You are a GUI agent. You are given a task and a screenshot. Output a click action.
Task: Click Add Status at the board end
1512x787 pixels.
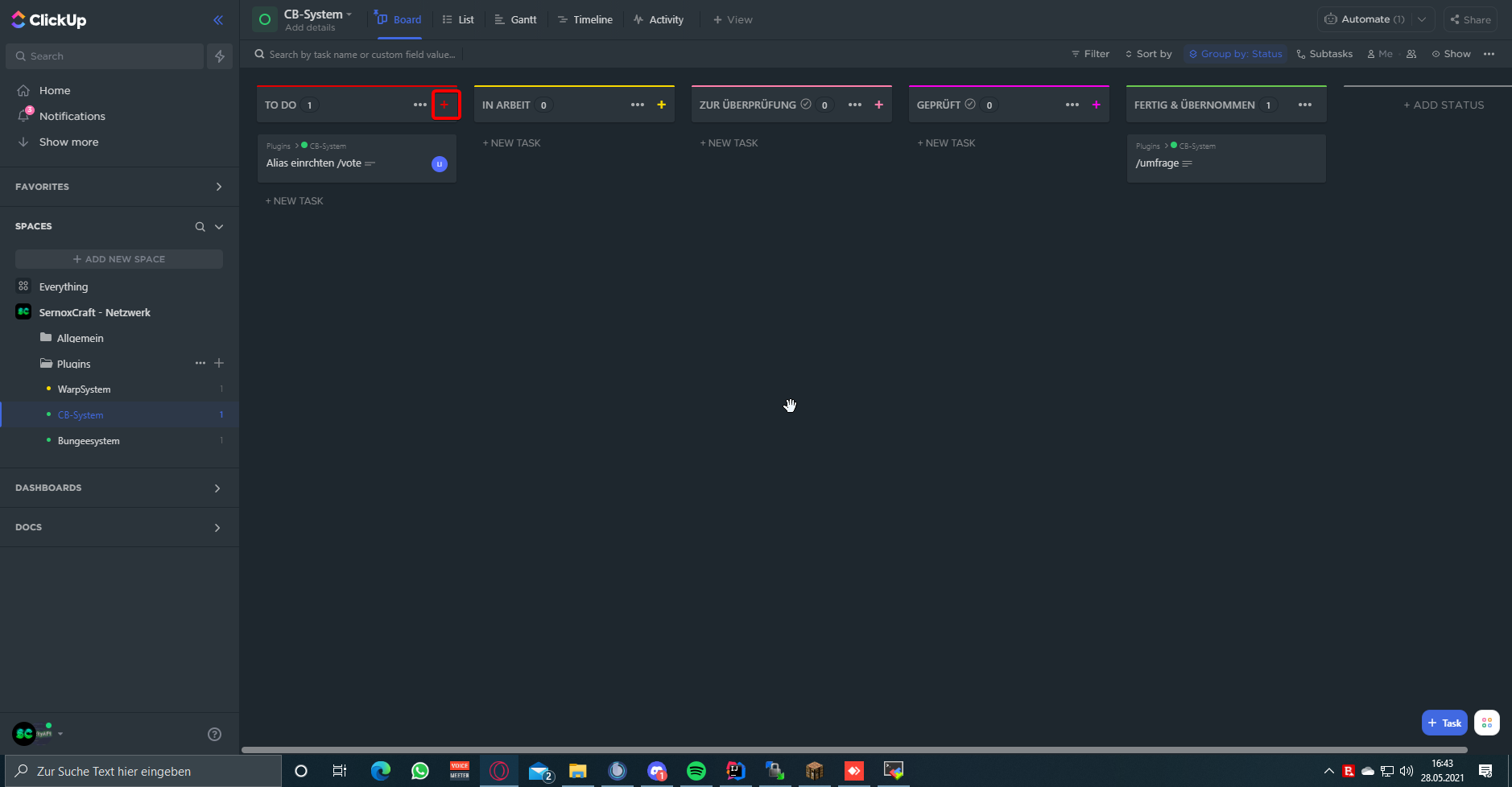coord(1444,105)
